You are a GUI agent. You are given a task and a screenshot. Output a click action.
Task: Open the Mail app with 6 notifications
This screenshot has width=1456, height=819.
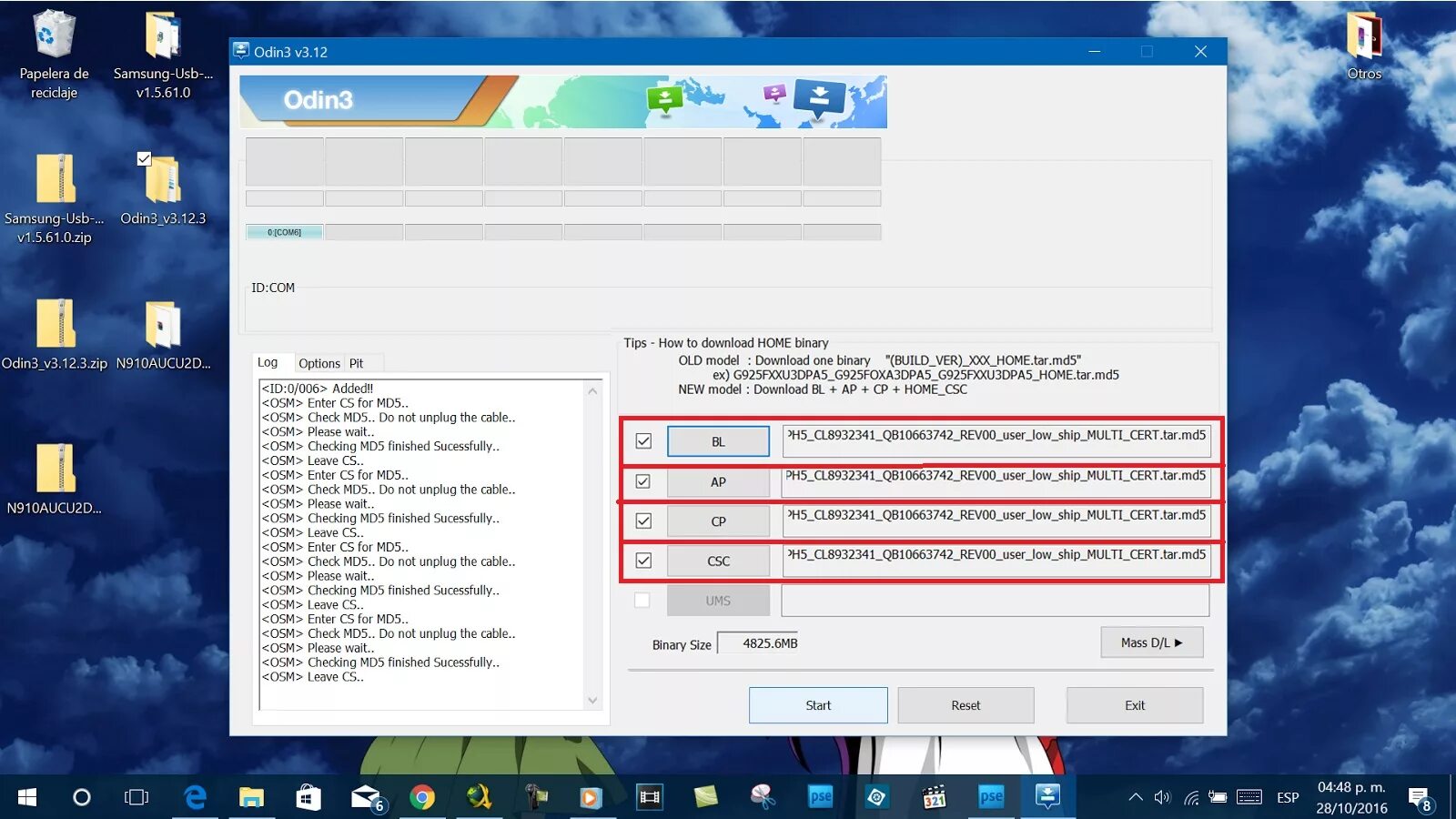pyautogui.click(x=368, y=797)
